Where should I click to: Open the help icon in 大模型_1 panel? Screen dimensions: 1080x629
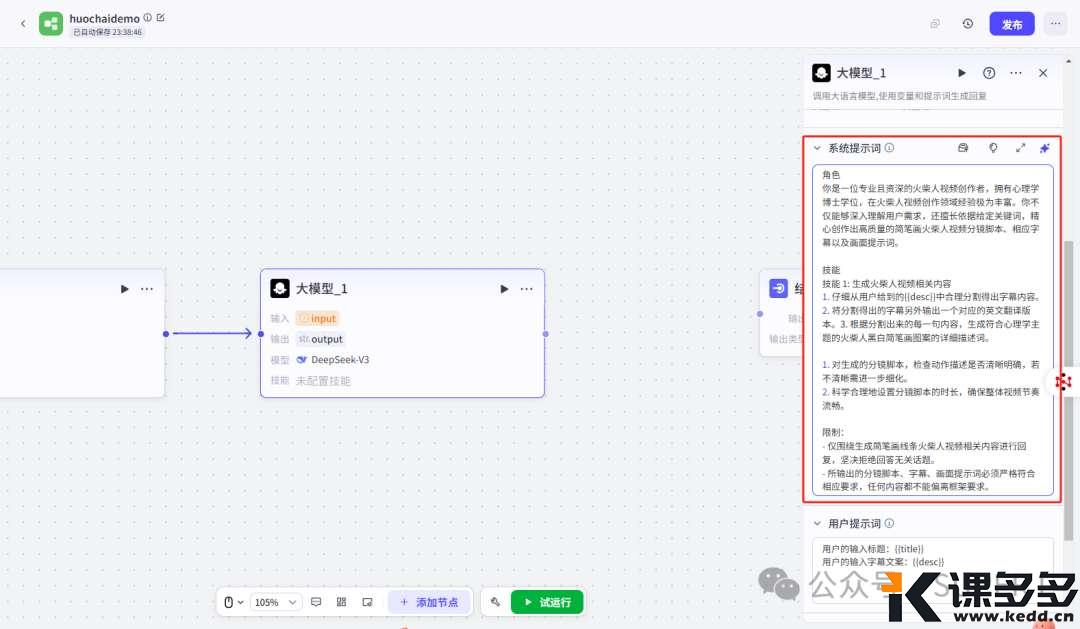click(x=989, y=73)
